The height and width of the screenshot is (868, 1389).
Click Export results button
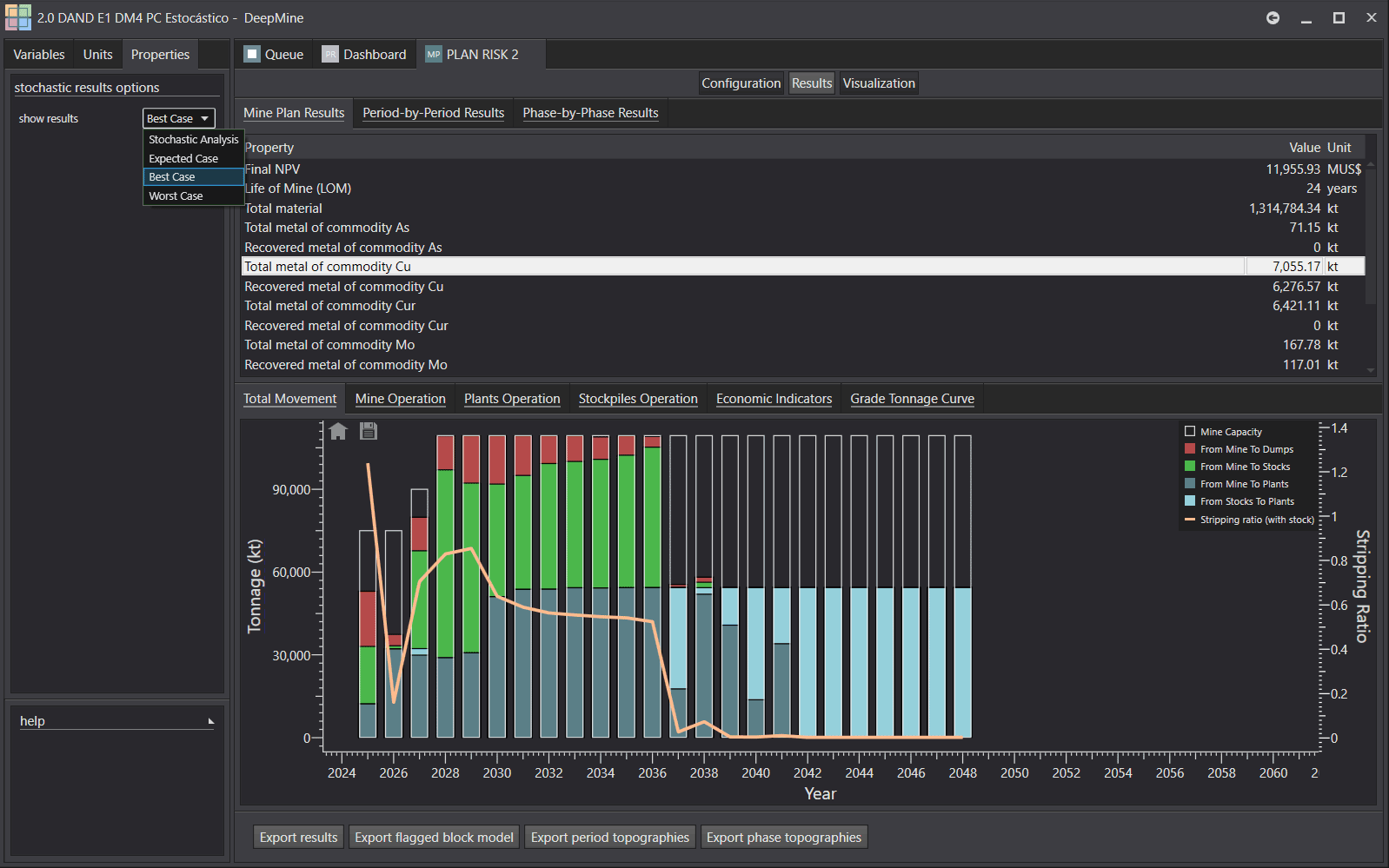pos(298,838)
